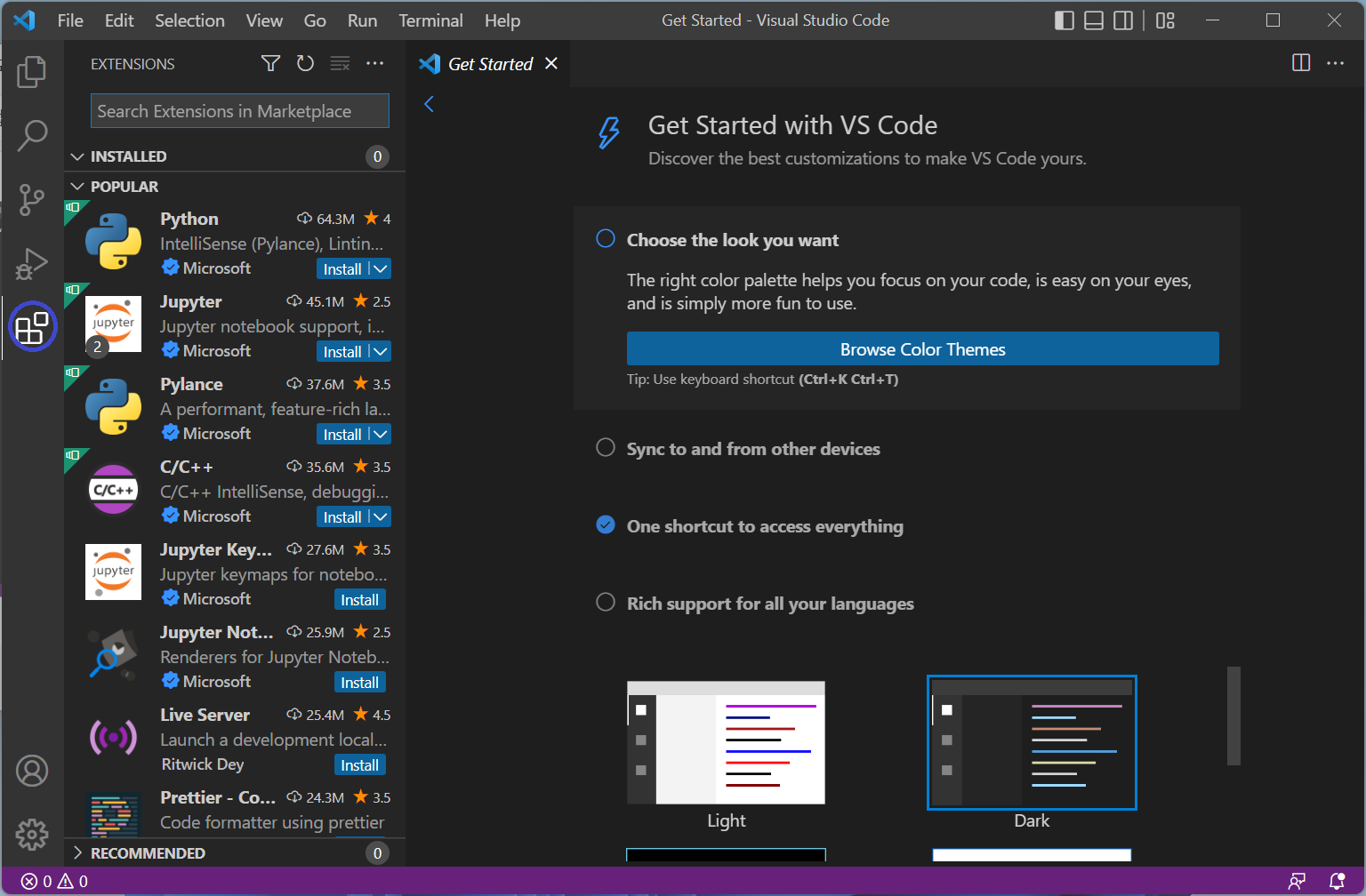Open the Explorer view in activity bar
The height and width of the screenshot is (896, 1366).
(x=32, y=71)
